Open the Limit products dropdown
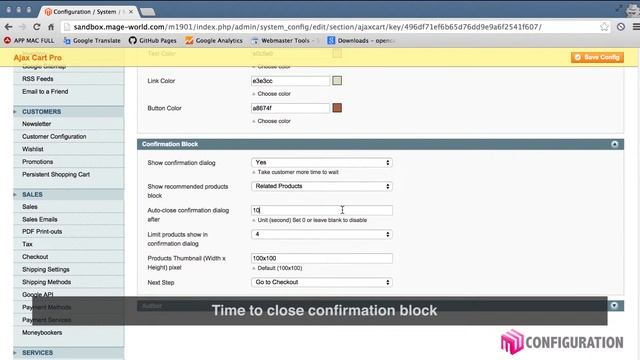Screen dimensions: 640x360 [322, 234]
